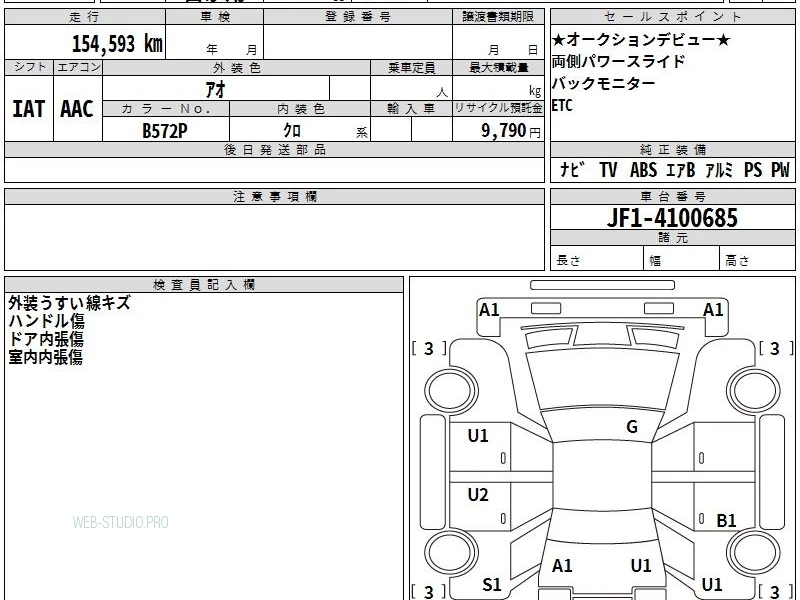Select the 外装色 header
This screenshot has height=600, width=800.
(x=237, y=67)
